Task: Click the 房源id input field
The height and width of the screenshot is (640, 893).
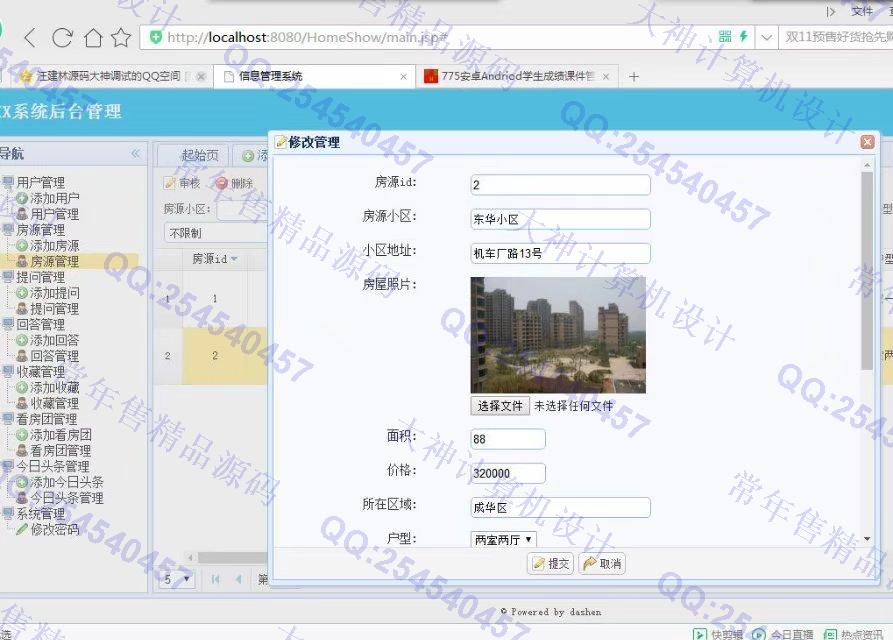Action: coord(560,184)
